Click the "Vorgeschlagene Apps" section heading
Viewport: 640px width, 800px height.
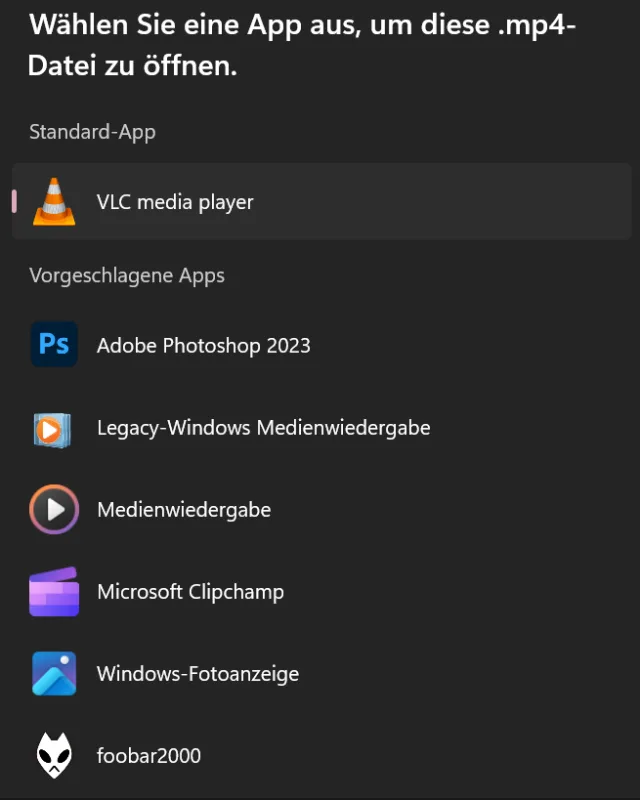pyautogui.click(x=127, y=275)
